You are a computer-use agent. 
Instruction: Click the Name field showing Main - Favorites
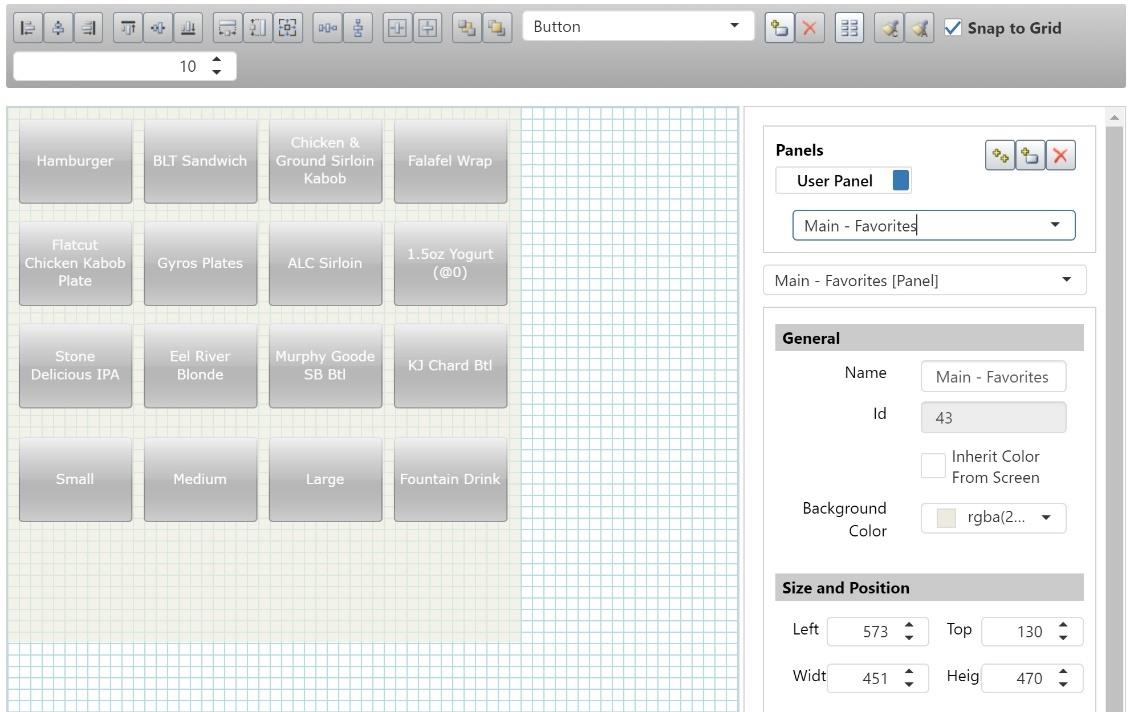pos(993,376)
